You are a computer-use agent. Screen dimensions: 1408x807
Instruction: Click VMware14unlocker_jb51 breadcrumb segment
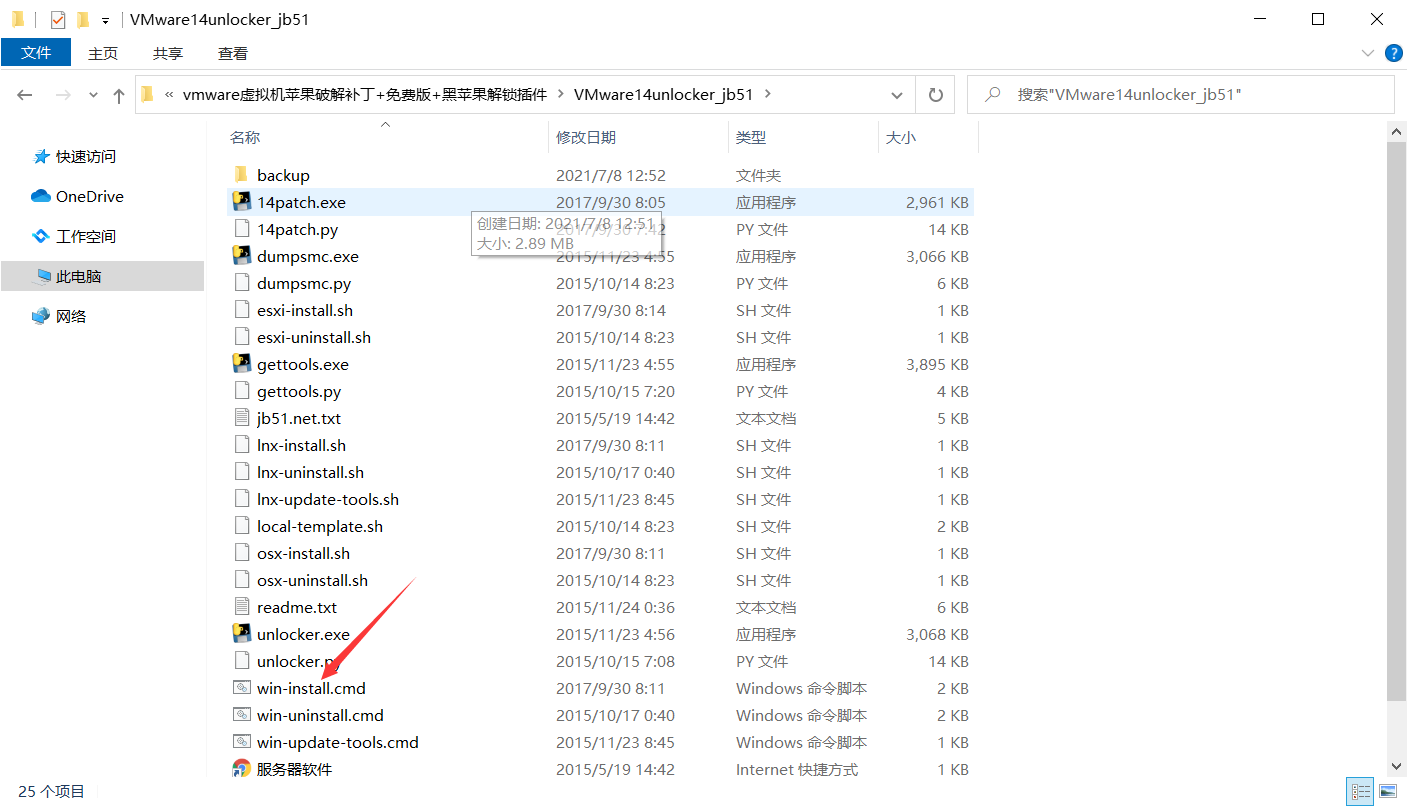663,95
